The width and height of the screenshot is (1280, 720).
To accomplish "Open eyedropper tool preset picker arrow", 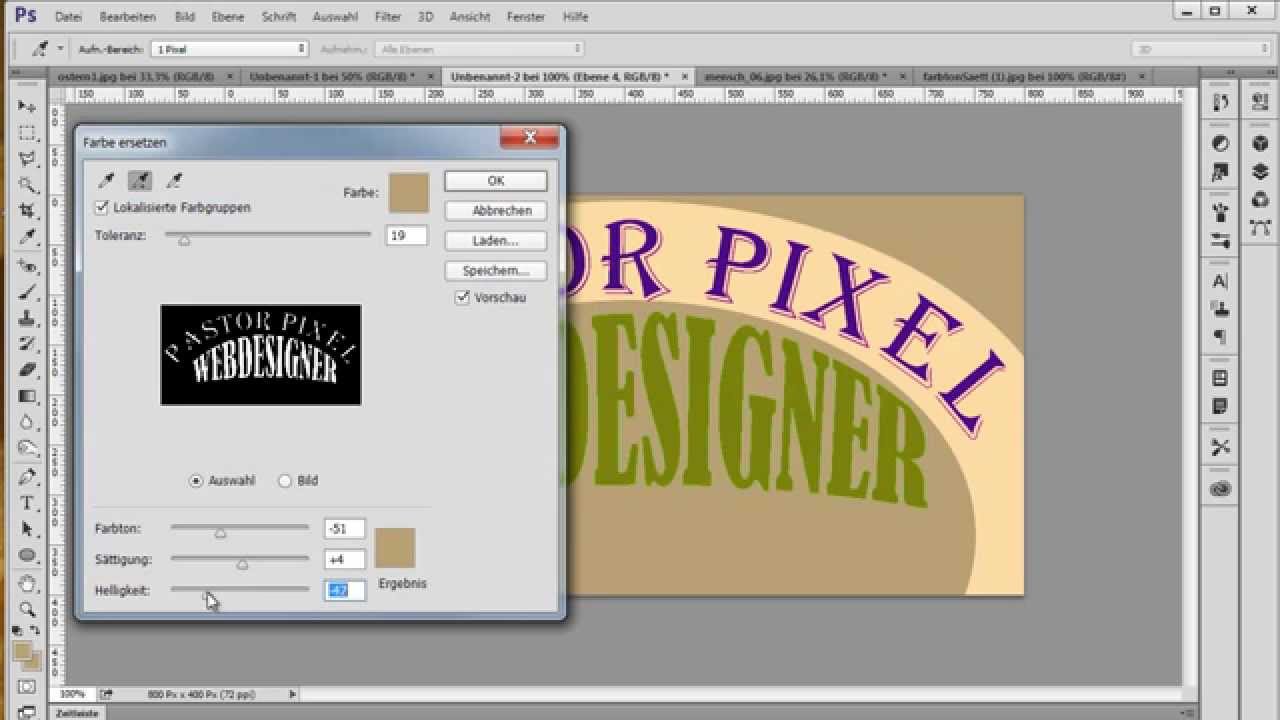I will click(59, 48).
